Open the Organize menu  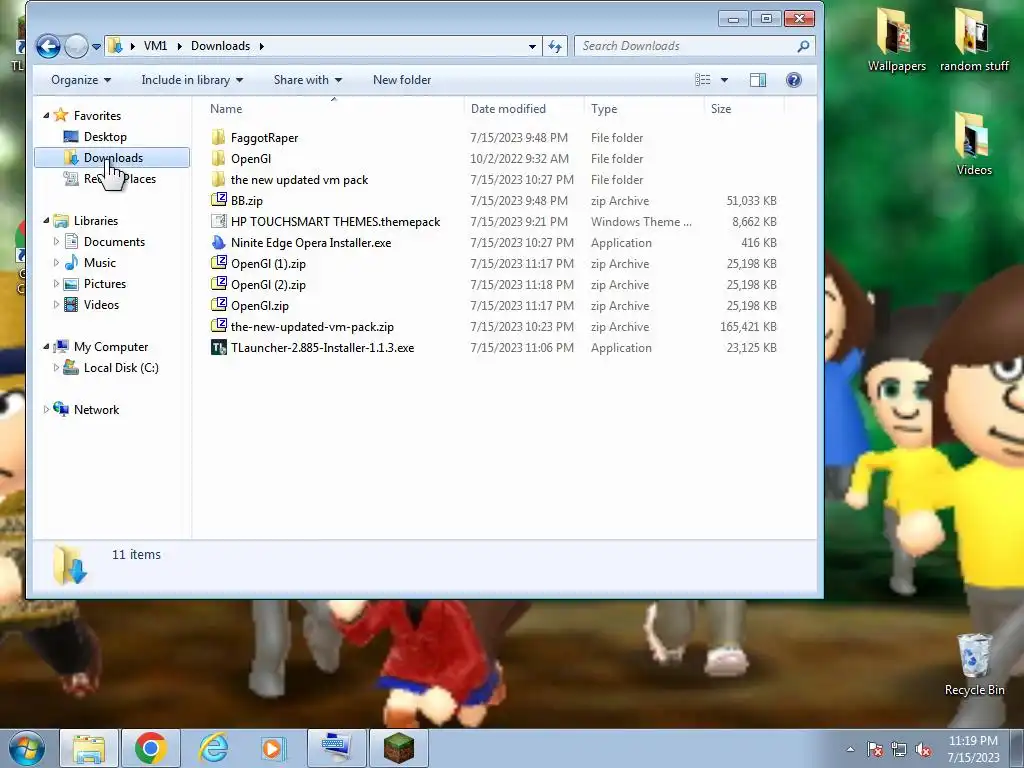81,80
